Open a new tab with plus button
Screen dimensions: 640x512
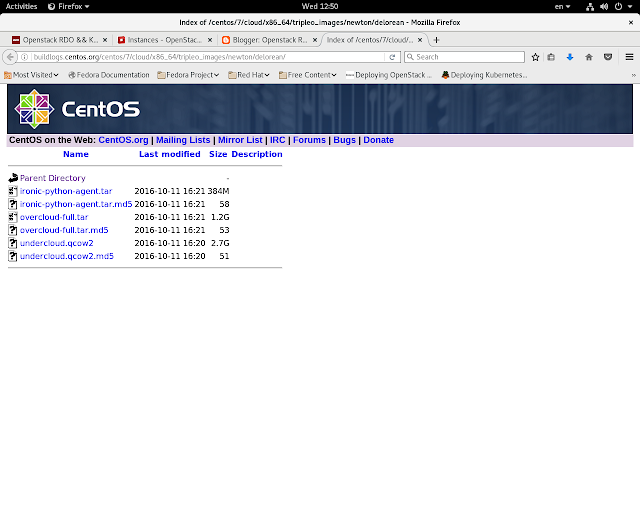coord(436,40)
